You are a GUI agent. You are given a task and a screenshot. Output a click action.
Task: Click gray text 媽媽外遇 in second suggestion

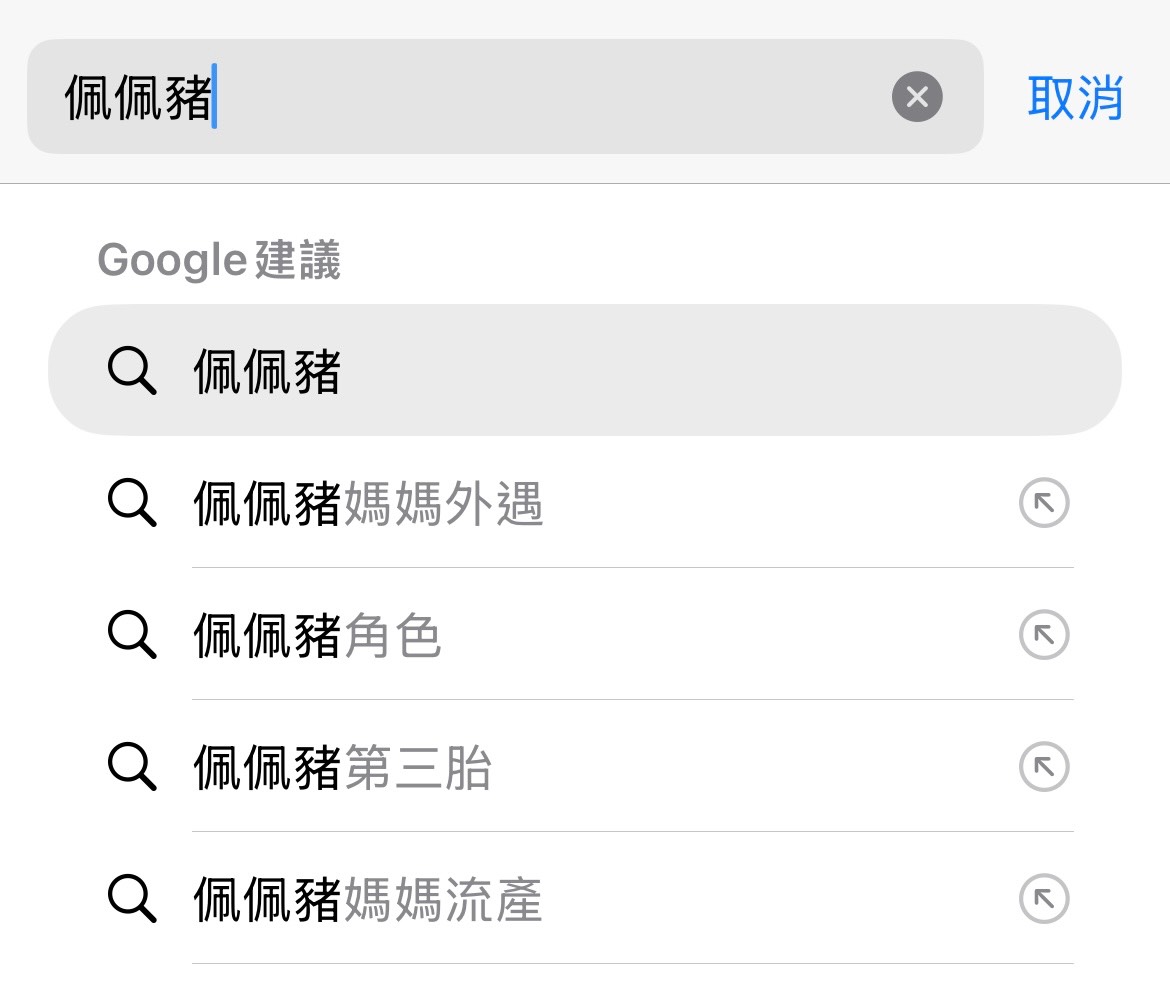click(x=443, y=503)
